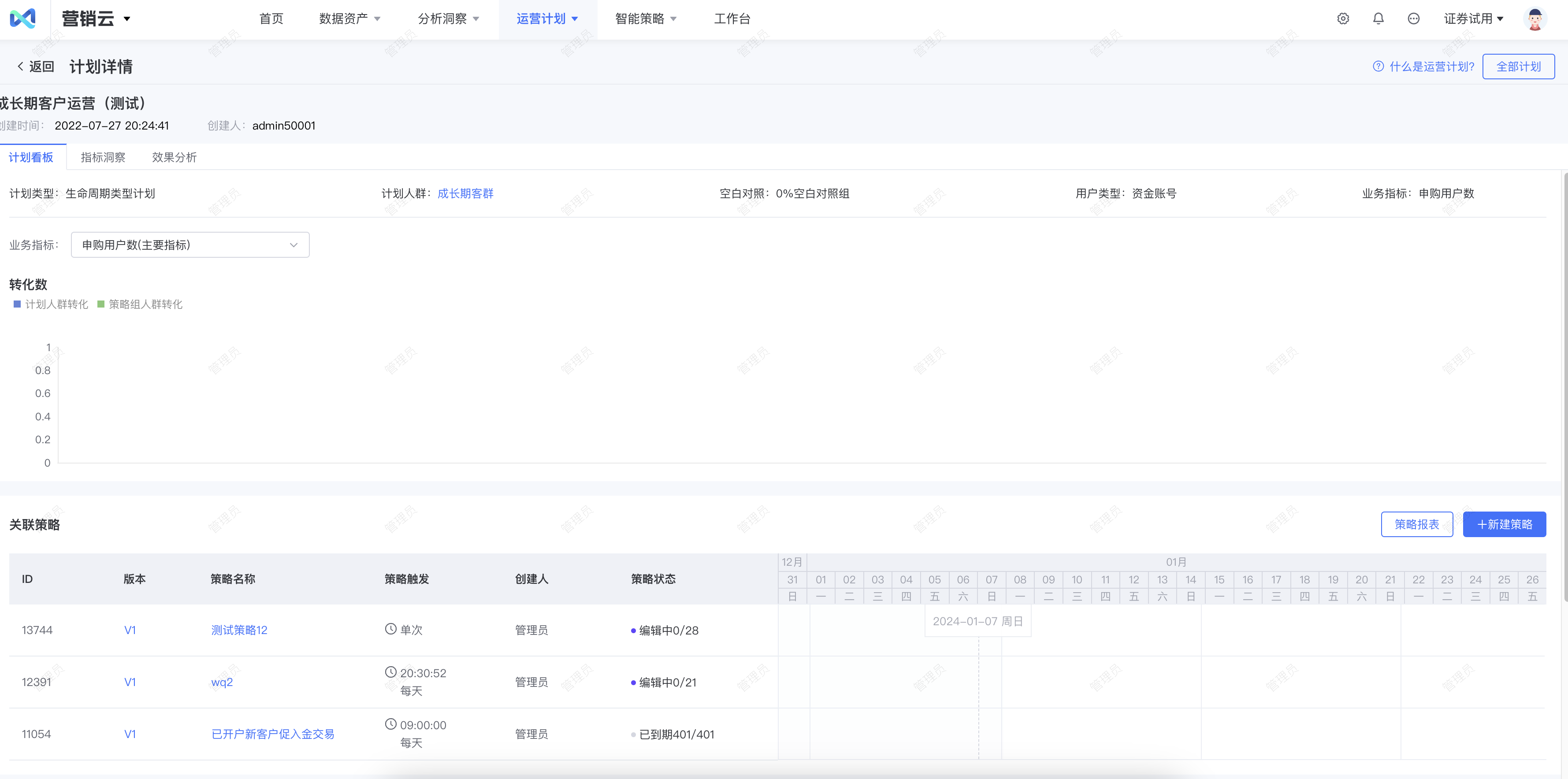This screenshot has height=779, width=1568.
Task: Expand the 运营计划 menu
Action: click(547, 19)
